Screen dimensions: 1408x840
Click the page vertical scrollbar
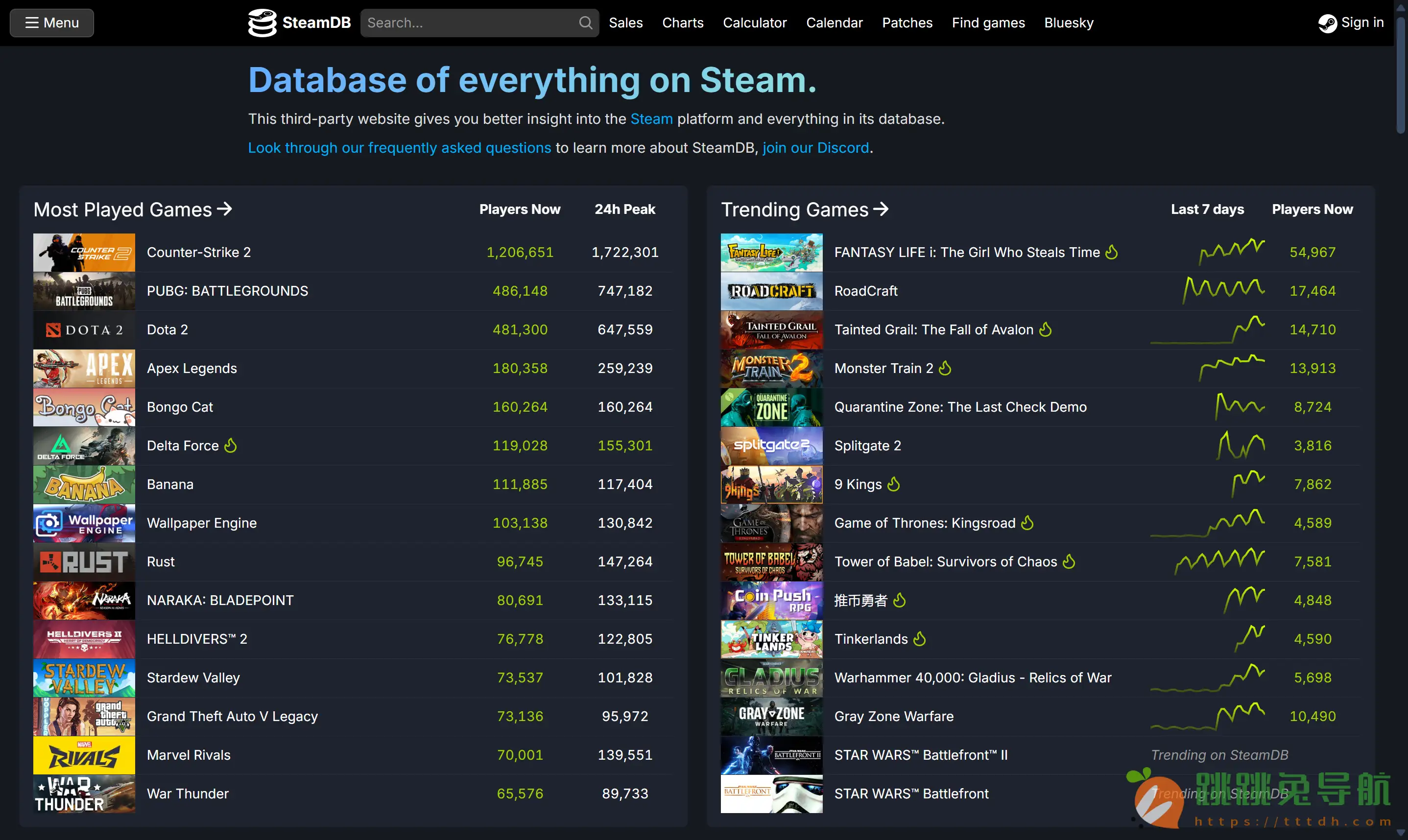[1401, 75]
